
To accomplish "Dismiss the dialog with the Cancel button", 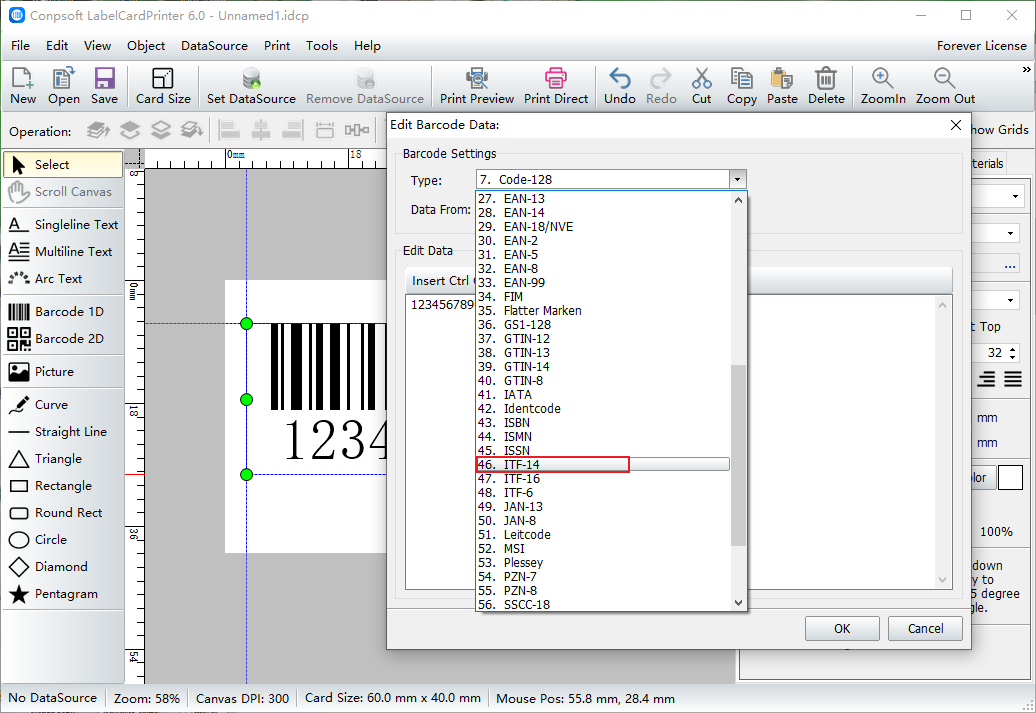I will point(925,628).
